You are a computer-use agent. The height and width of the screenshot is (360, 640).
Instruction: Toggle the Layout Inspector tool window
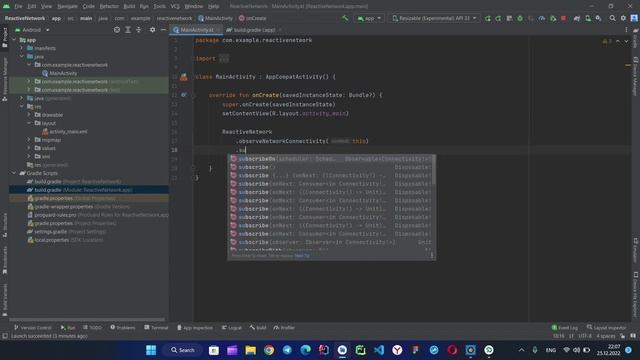[607, 328]
